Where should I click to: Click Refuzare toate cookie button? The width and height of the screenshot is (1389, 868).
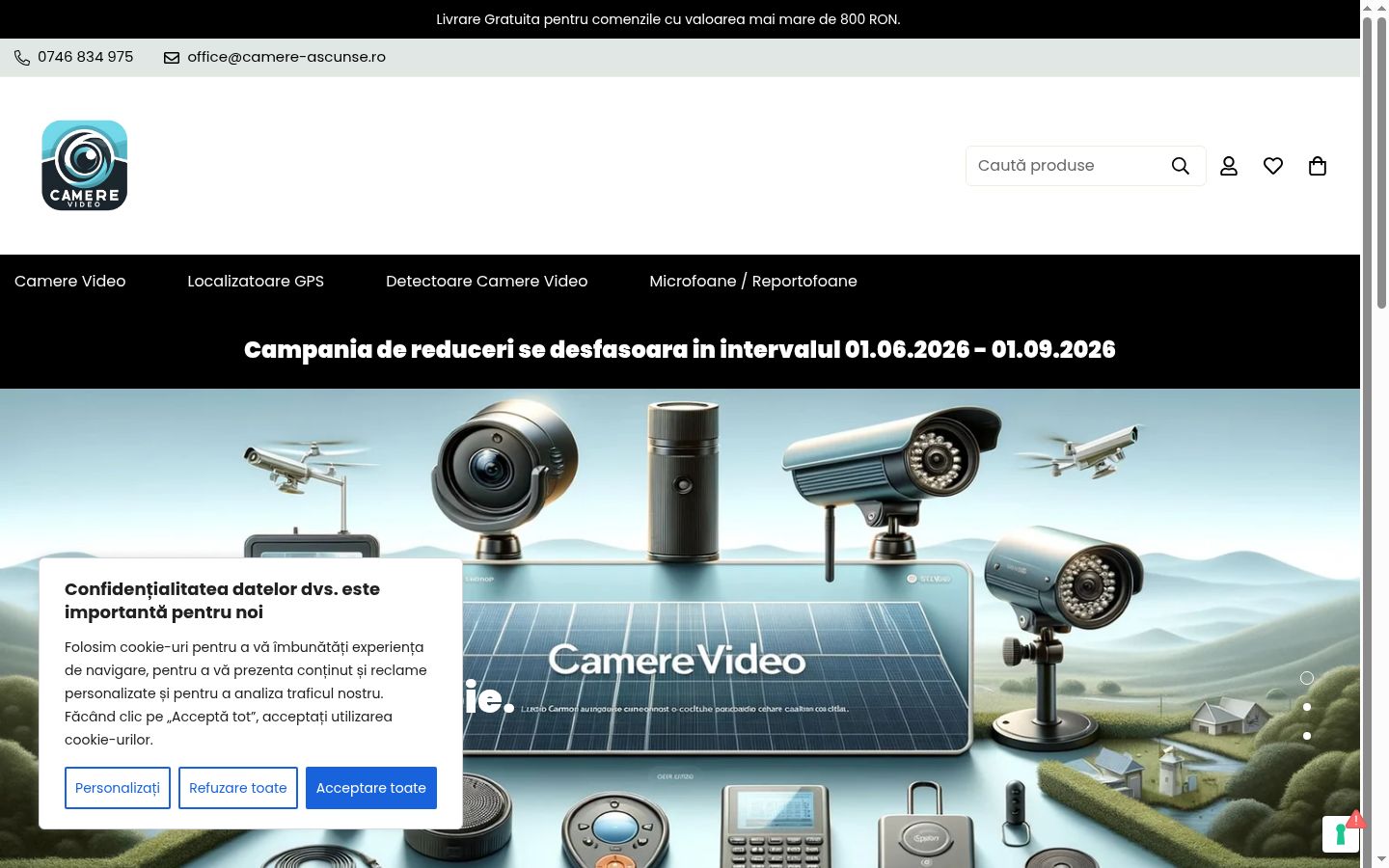coord(238,788)
